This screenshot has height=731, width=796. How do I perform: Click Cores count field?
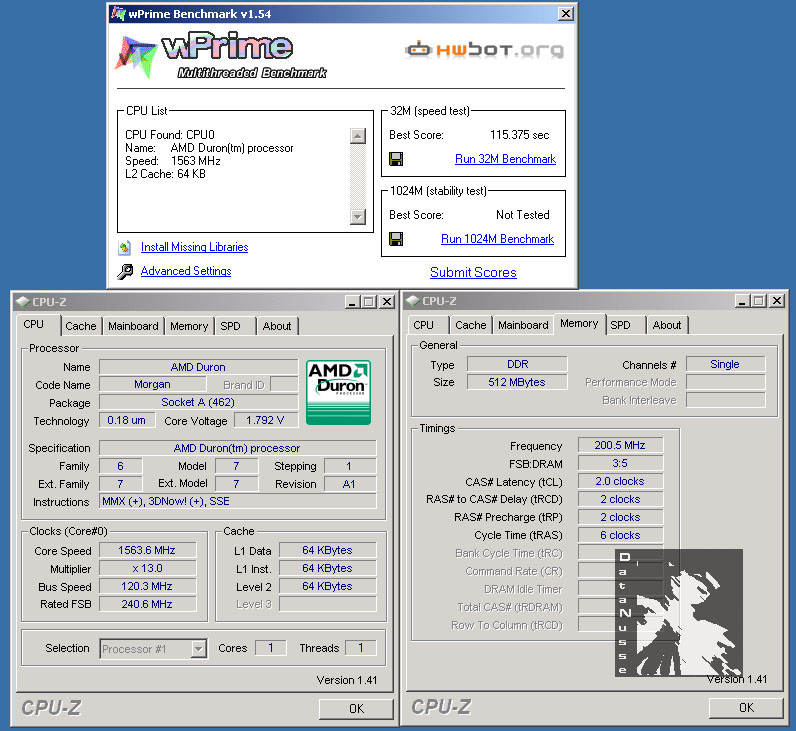[x=271, y=648]
